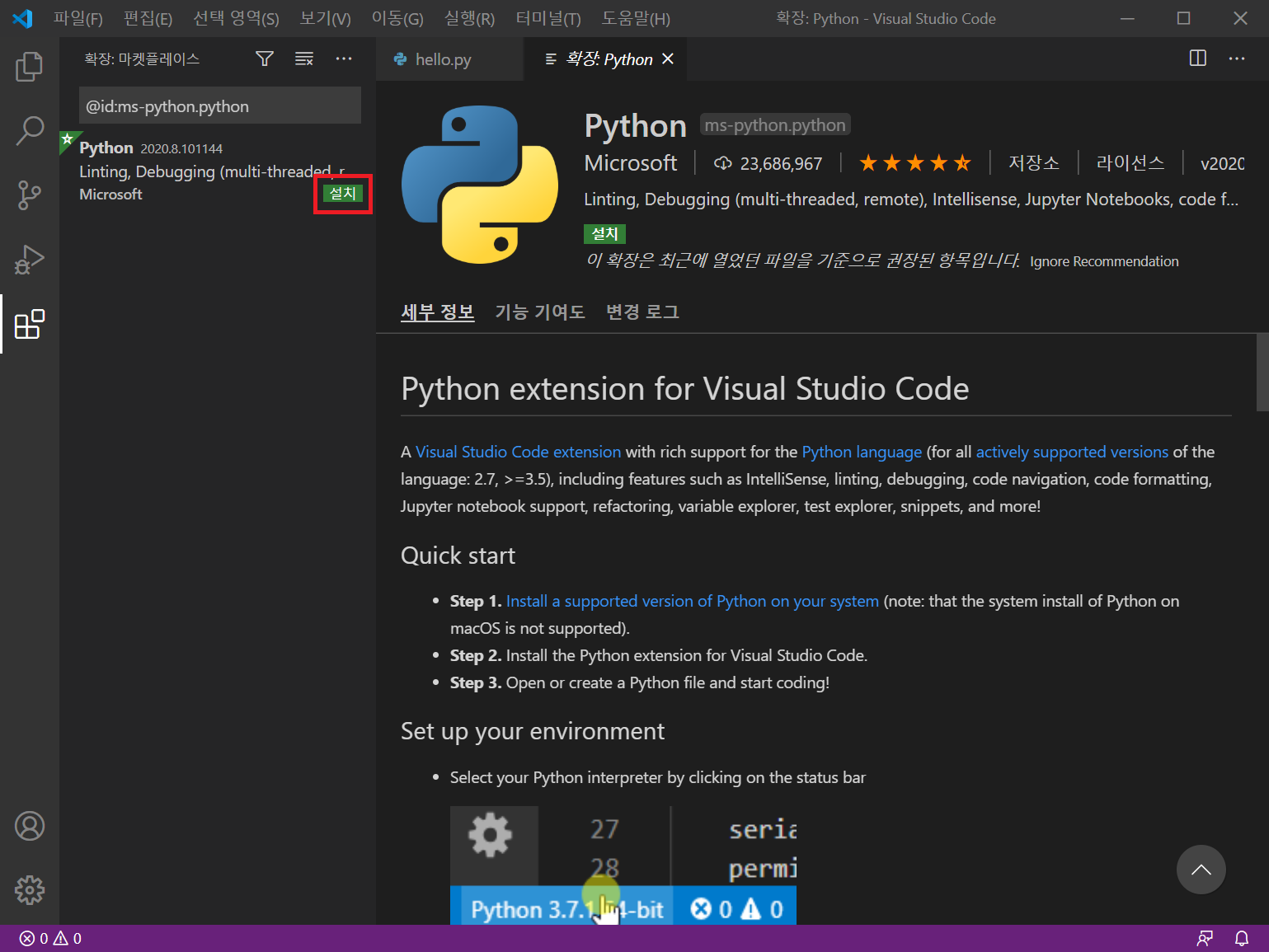Open the 실행(R) menu
The height and width of the screenshot is (952, 1269).
tap(469, 18)
